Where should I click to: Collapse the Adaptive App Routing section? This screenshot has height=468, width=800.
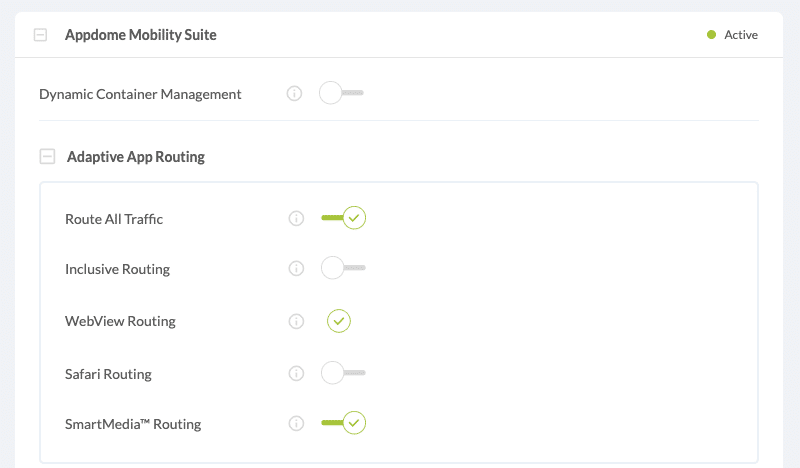(x=47, y=157)
